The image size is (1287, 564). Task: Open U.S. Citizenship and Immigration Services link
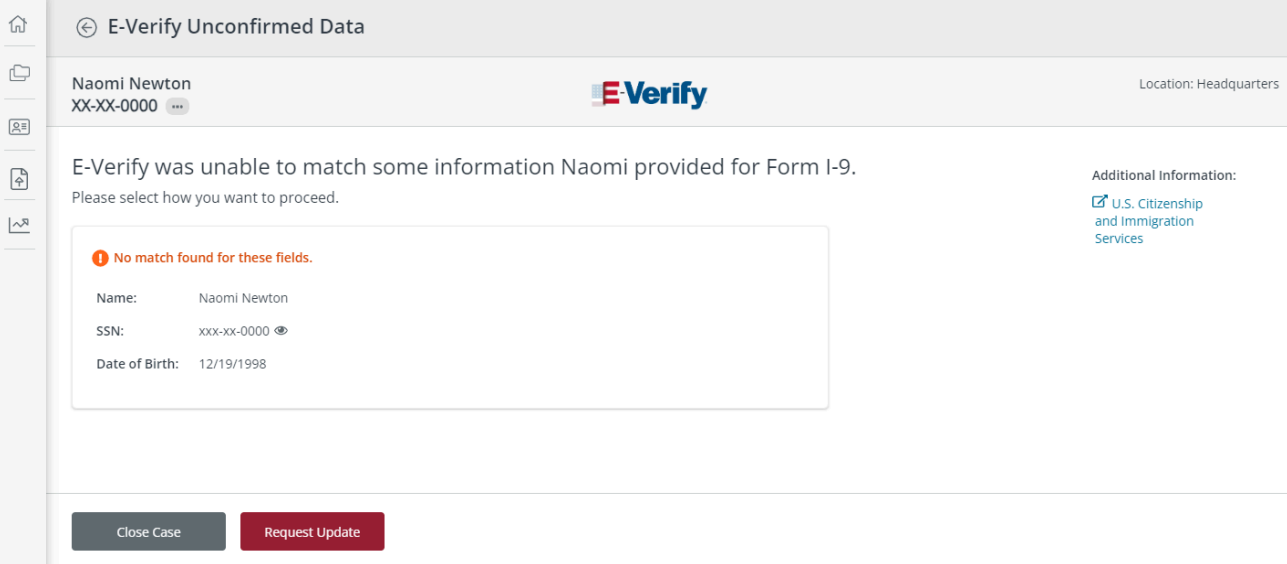pyautogui.click(x=1148, y=221)
